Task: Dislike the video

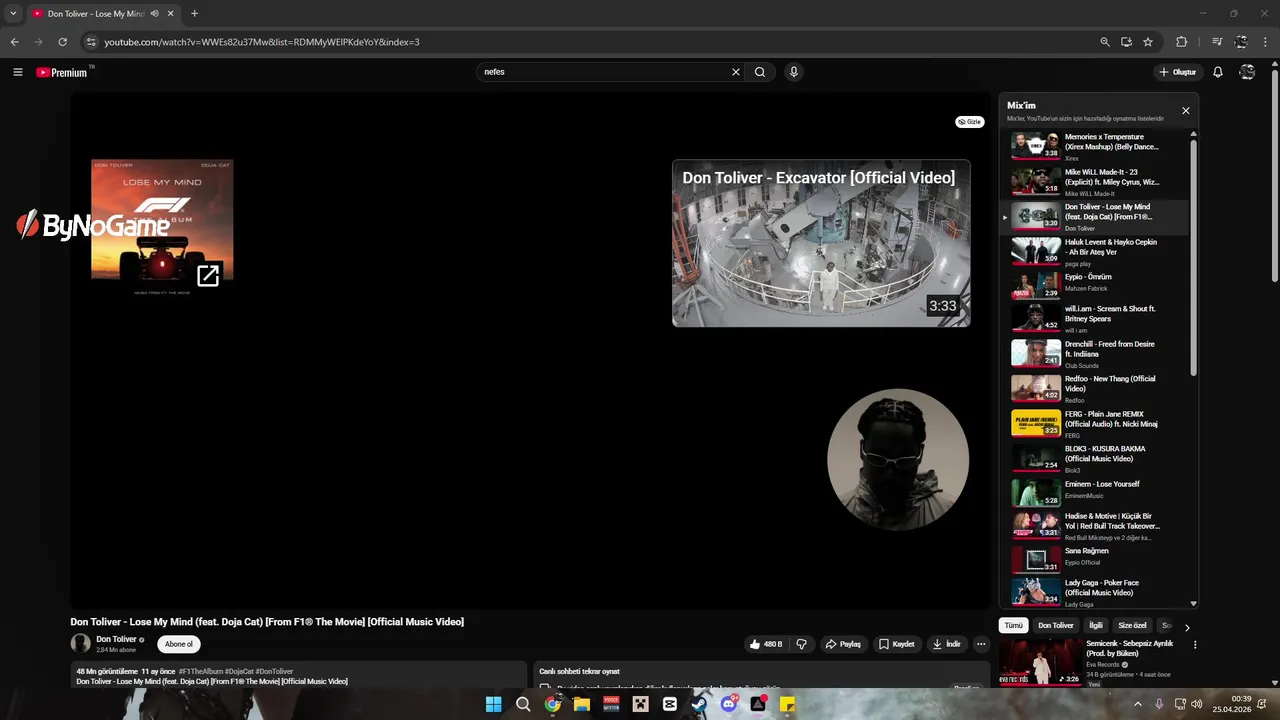Action: (x=801, y=644)
